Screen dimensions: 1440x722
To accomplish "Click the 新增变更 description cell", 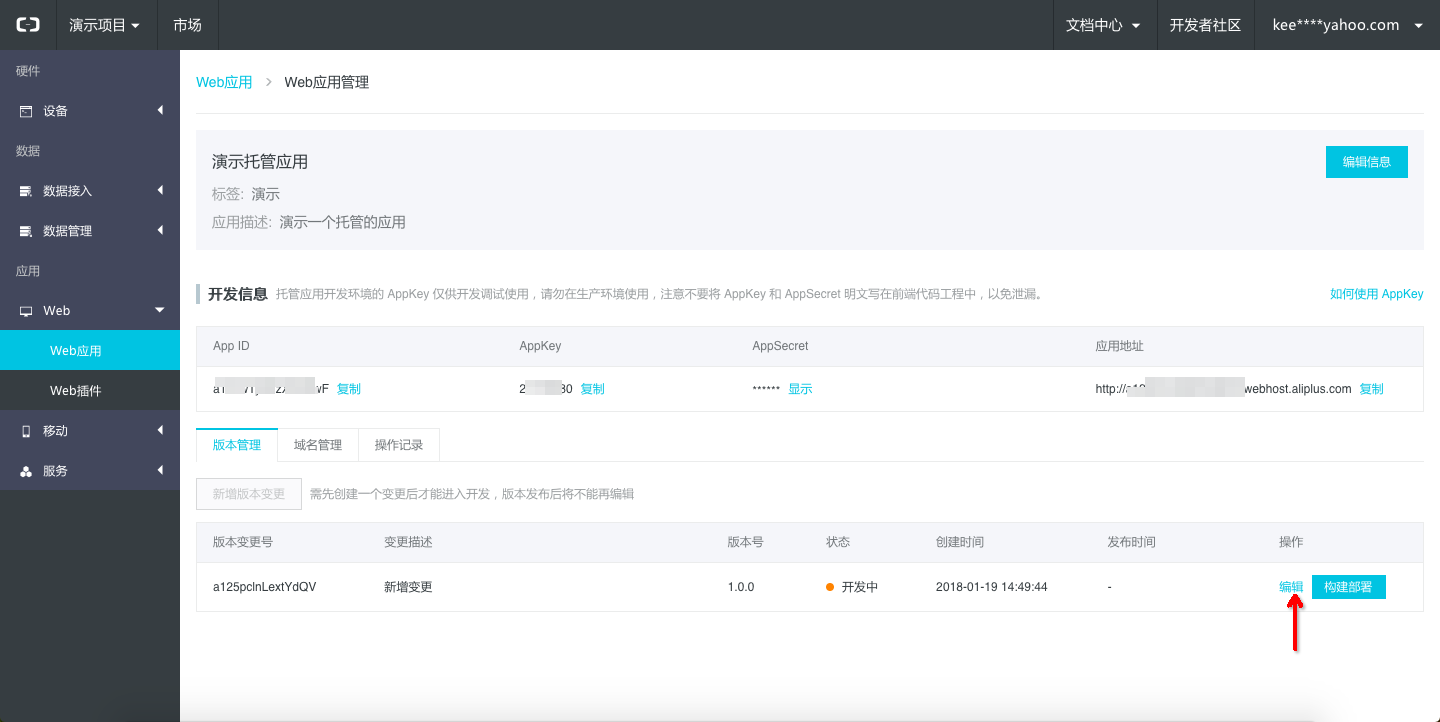I will point(408,587).
